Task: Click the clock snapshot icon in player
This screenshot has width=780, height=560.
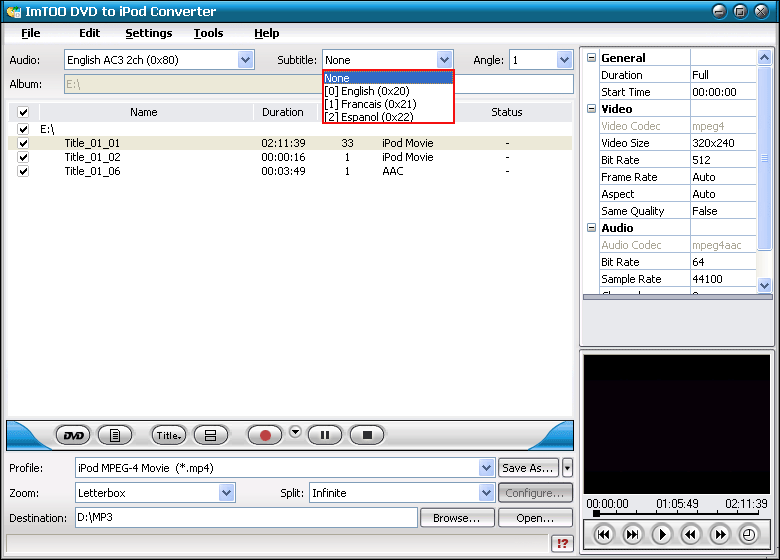Action: tap(749, 535)
